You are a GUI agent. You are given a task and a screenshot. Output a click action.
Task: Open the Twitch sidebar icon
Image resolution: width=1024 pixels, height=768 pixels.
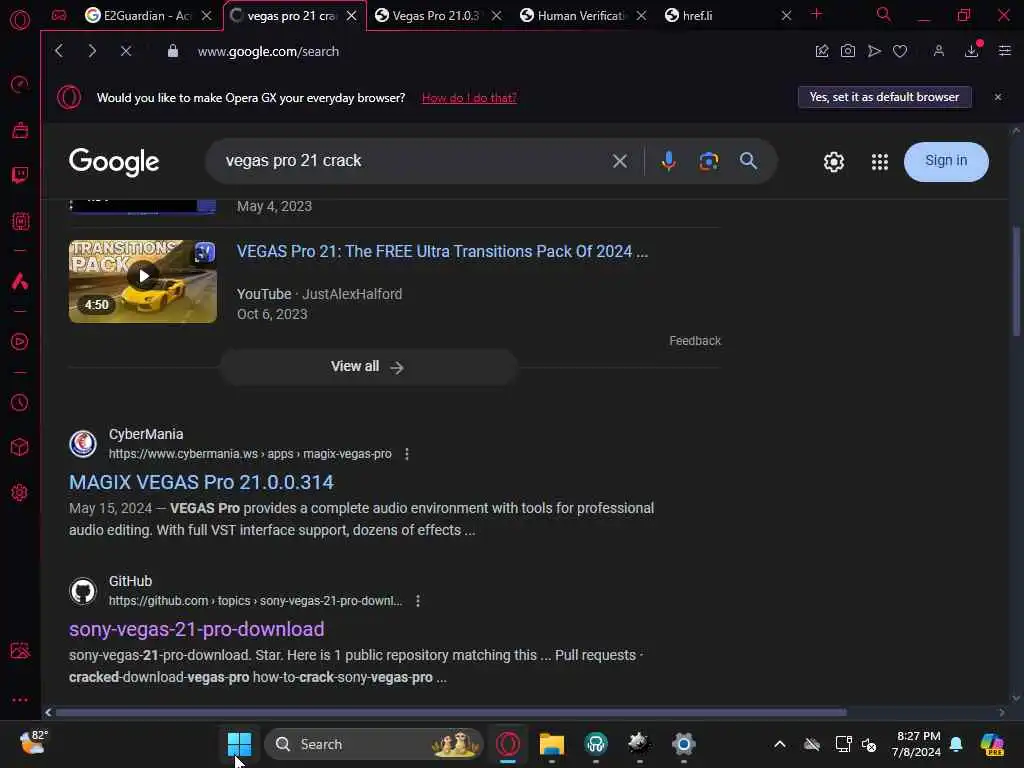(x=20, y=174)
